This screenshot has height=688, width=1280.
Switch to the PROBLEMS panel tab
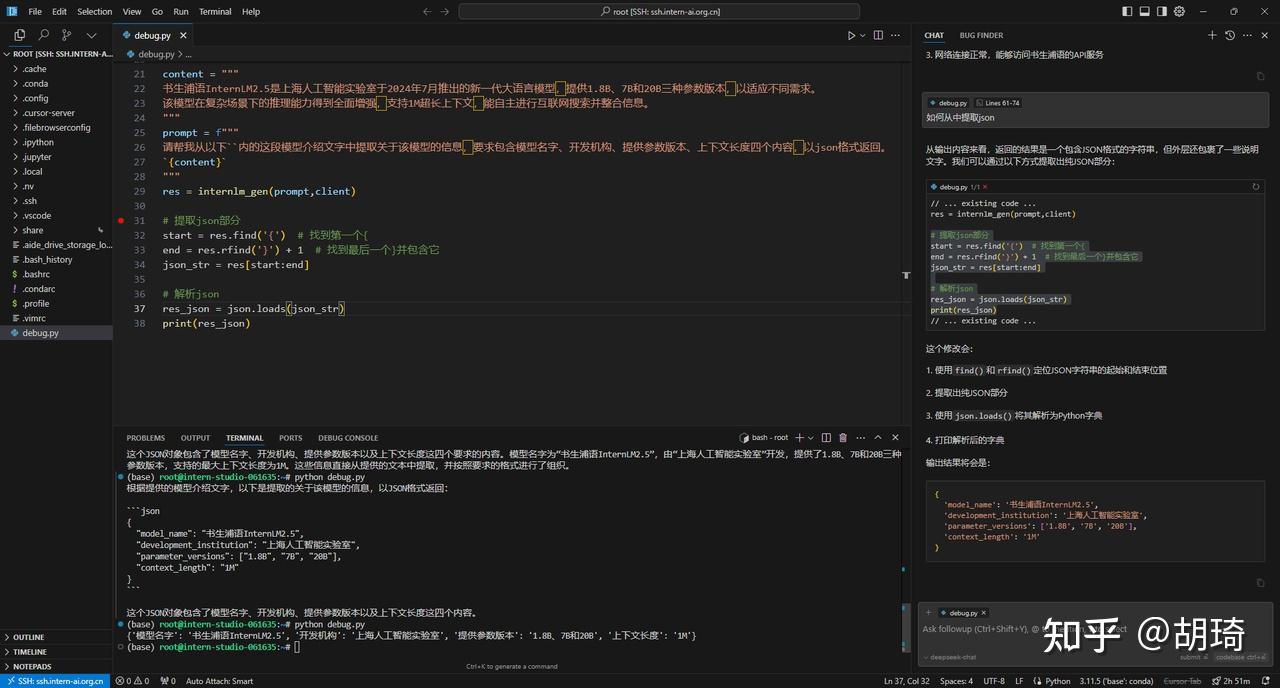(x=146, y=438)
